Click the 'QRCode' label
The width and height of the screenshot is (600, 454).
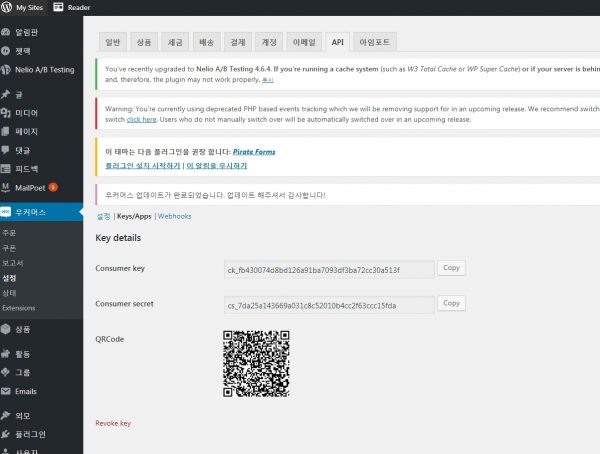click(x=109, y=339)
